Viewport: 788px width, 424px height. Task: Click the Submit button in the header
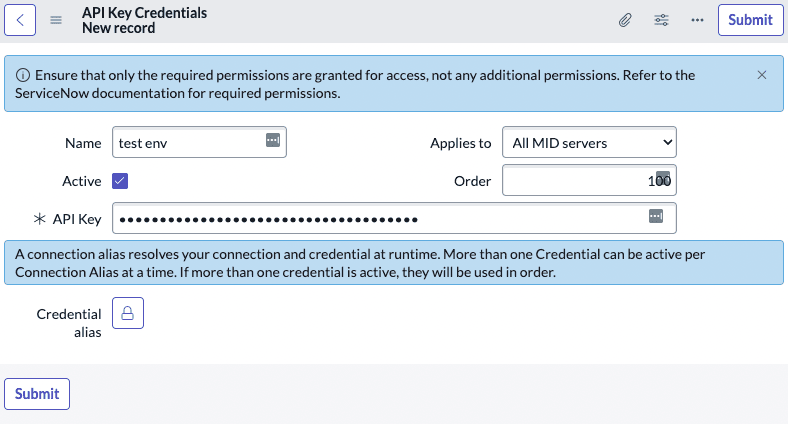(750, 20)
